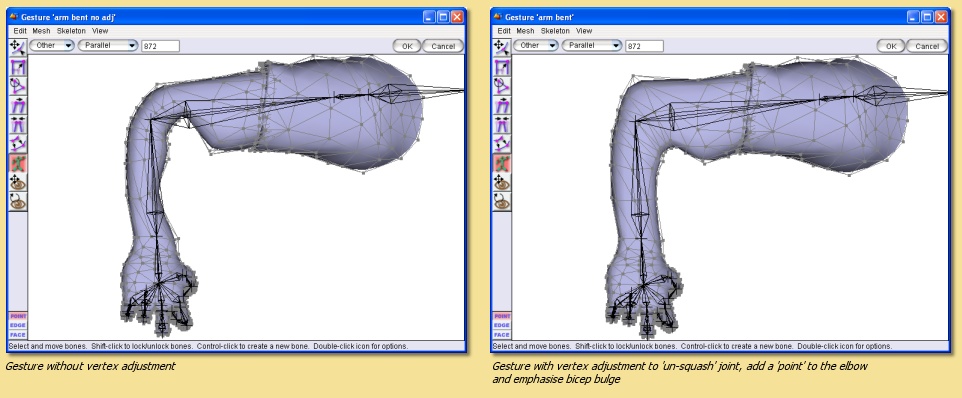Enable EDGE selection mode in Gesture 'arm bent' window

pos(502,325)
